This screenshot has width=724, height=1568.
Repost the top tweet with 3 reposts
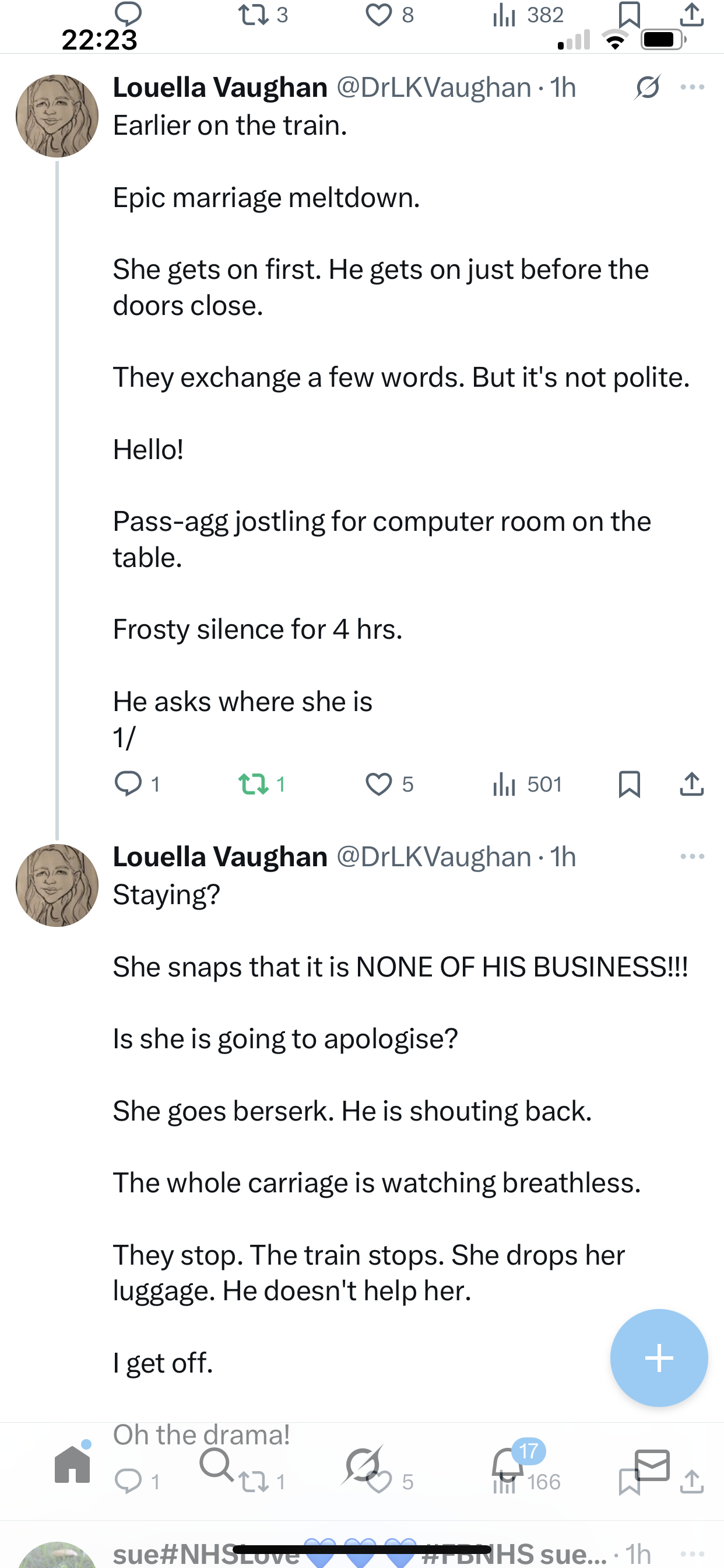(x=254, y=15)
